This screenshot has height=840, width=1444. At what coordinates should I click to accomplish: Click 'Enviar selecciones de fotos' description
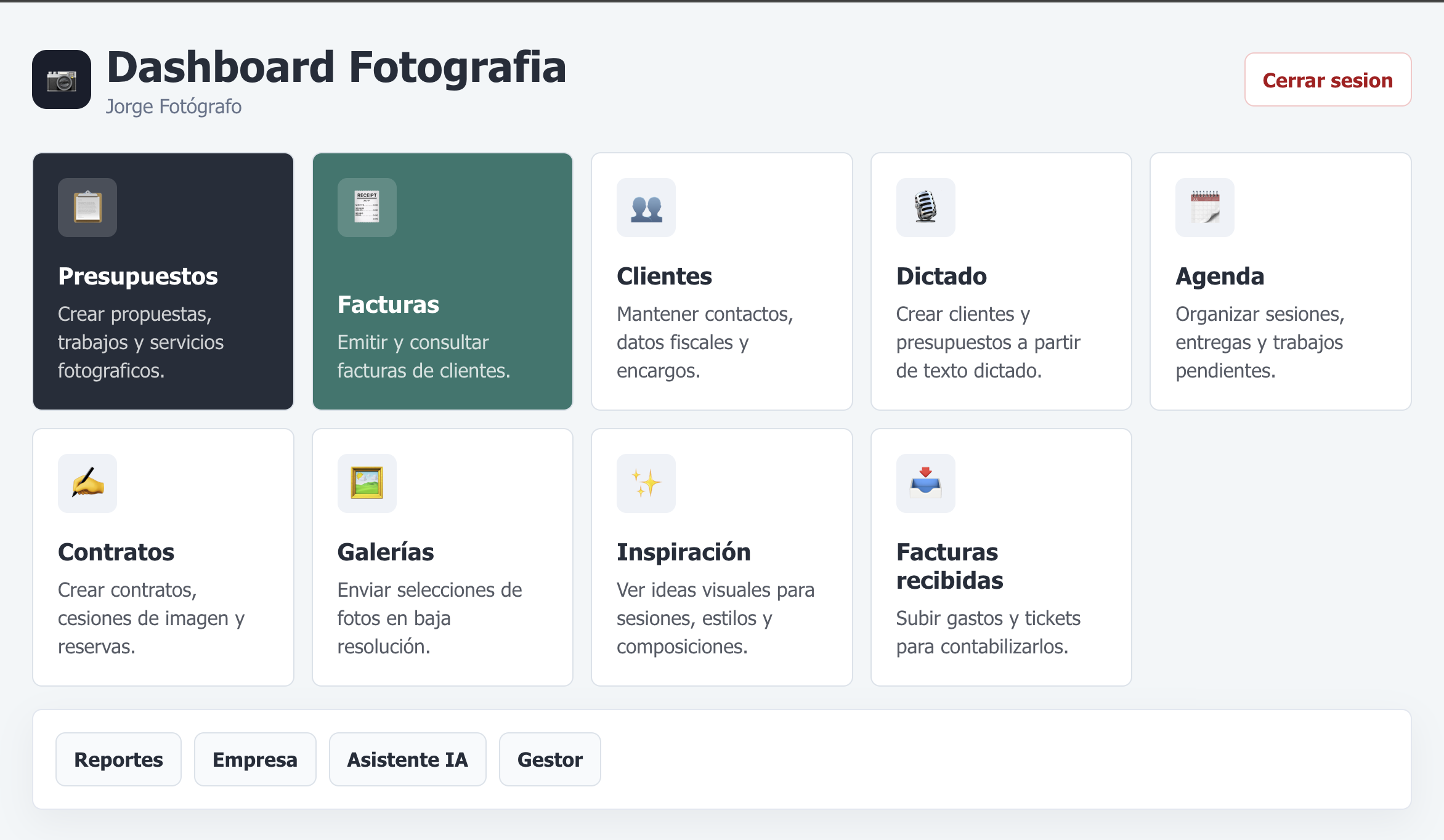tap(429, 618)
